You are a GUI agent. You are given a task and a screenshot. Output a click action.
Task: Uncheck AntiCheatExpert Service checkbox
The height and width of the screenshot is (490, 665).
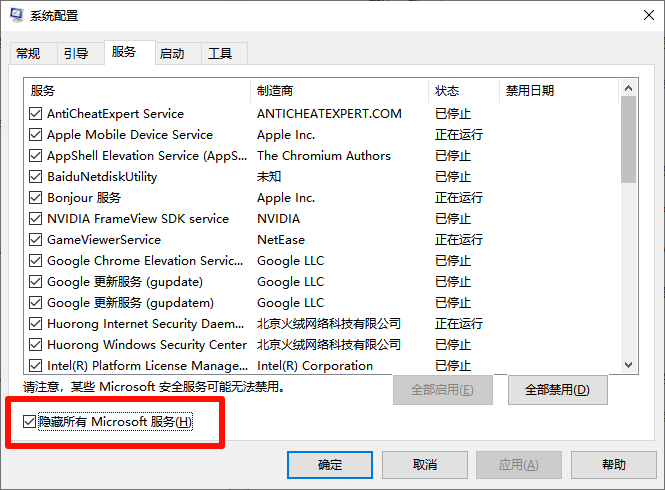pyautogui.click(x=36, y=114)
